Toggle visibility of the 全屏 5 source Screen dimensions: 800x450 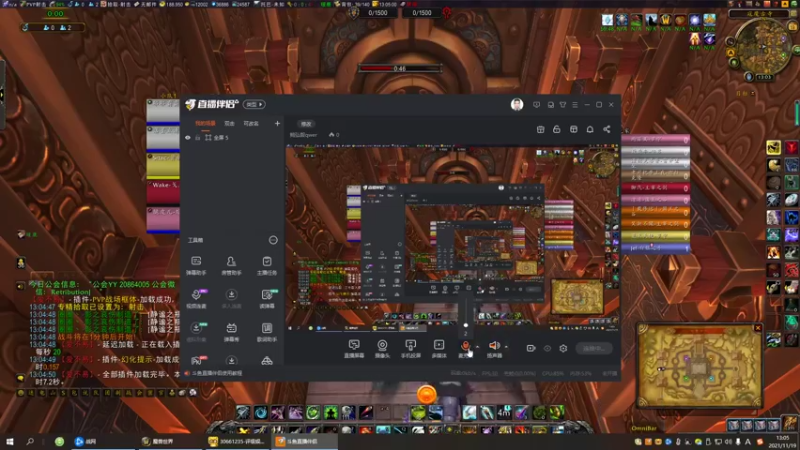pos(188,138)
